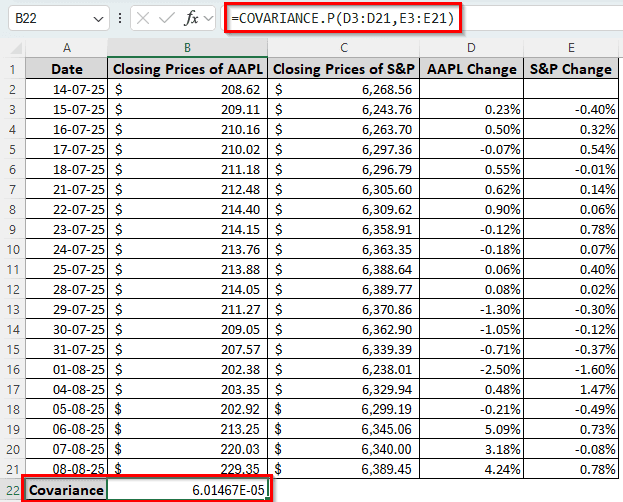Image resolution: width=623 pixels, height=502 pixels.
Task: Select the row 22 header
Action: (x=13, y=490)
